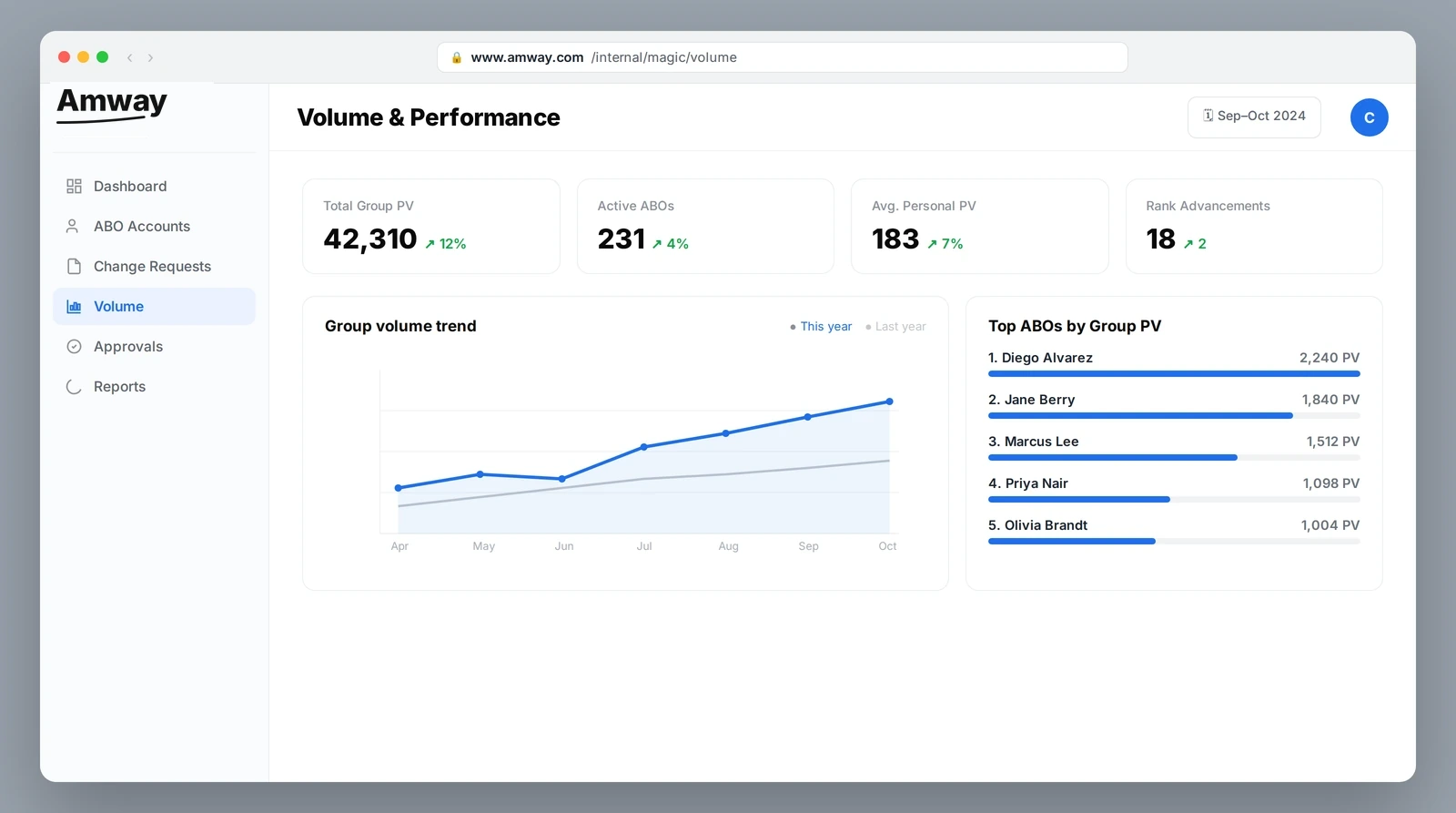This screenshot has width=1456, height=813.
Task: Select the Aug data point on chart
Action: click(726, 433)
